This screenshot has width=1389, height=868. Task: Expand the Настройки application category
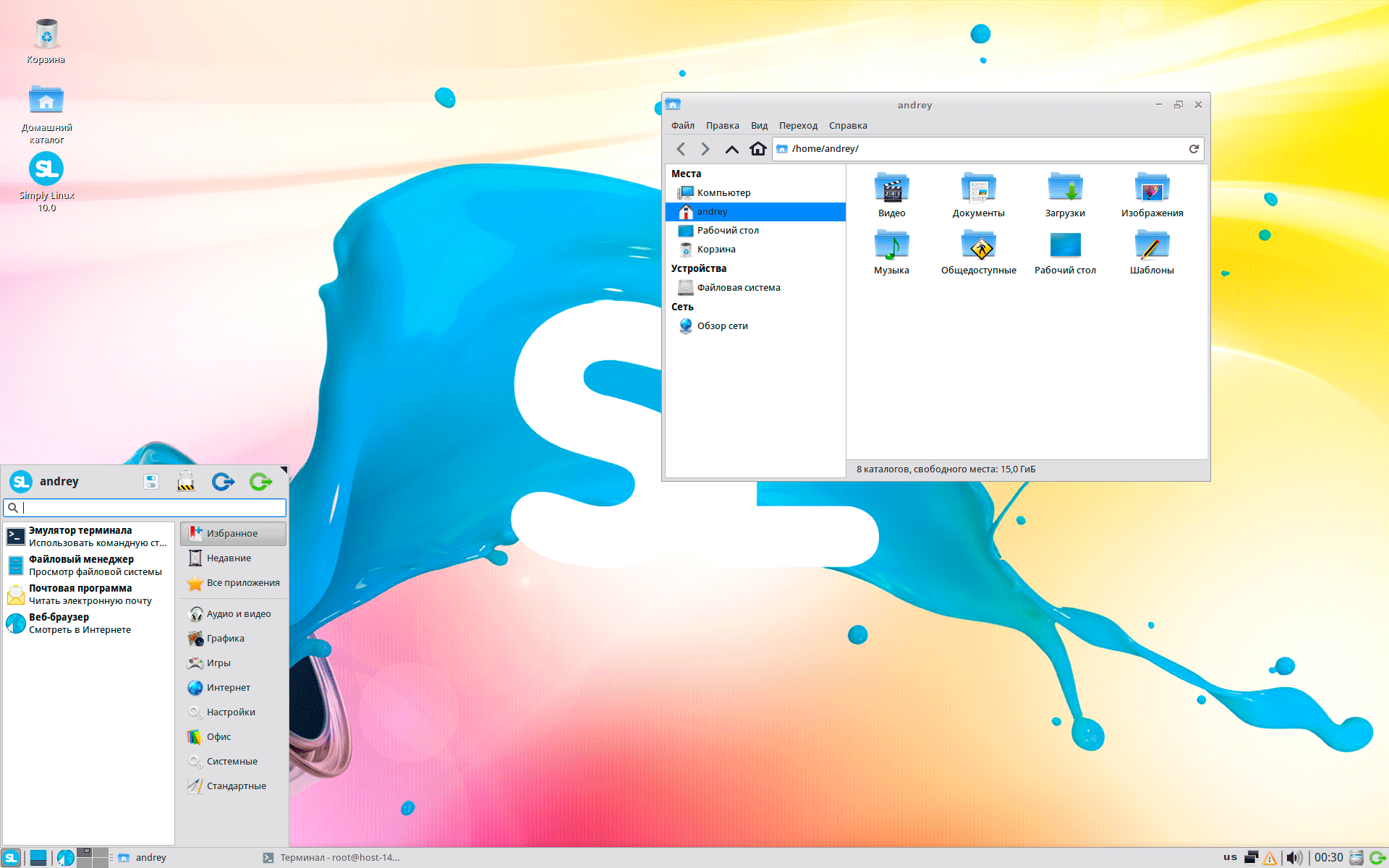[231, 712]
